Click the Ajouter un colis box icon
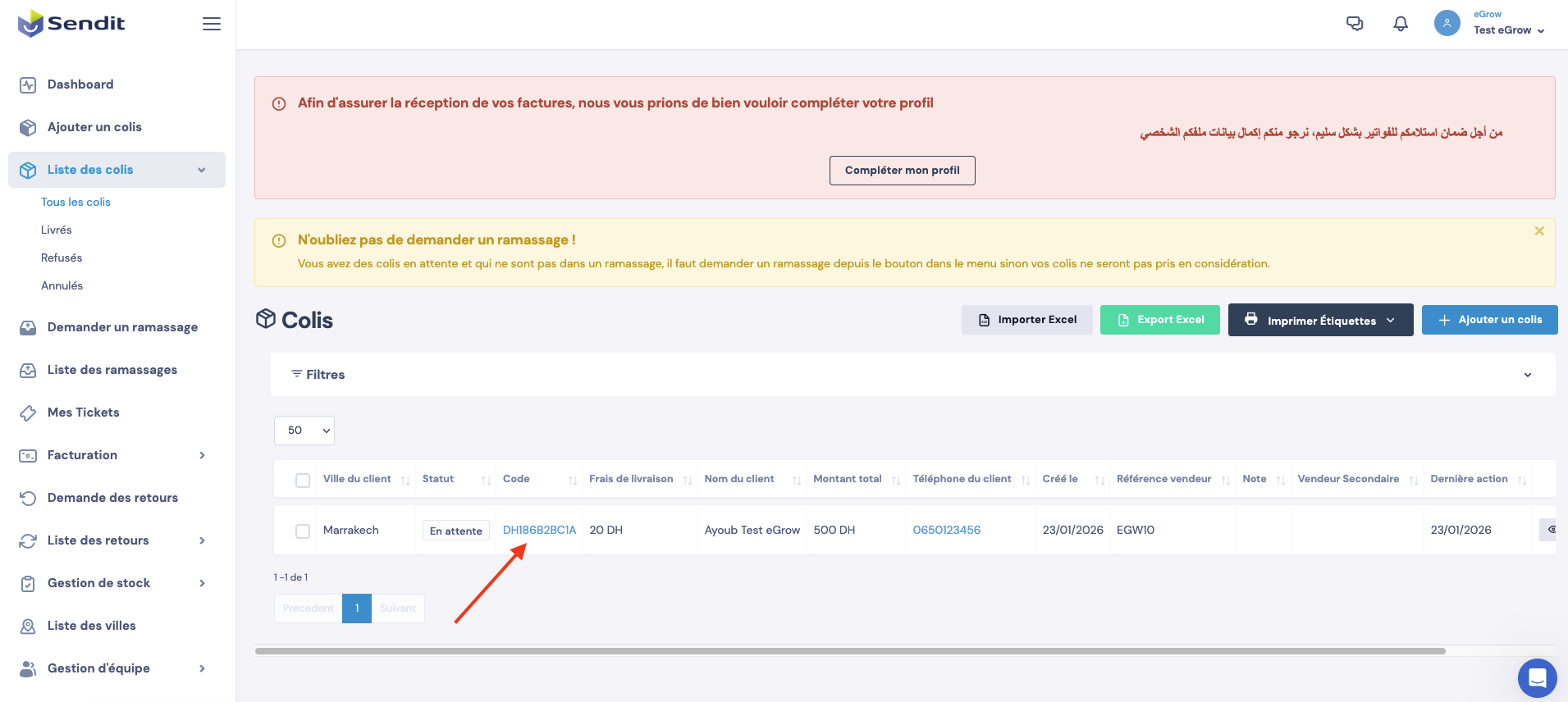This screenshot has width=1568, height=702. pos(28,127)
